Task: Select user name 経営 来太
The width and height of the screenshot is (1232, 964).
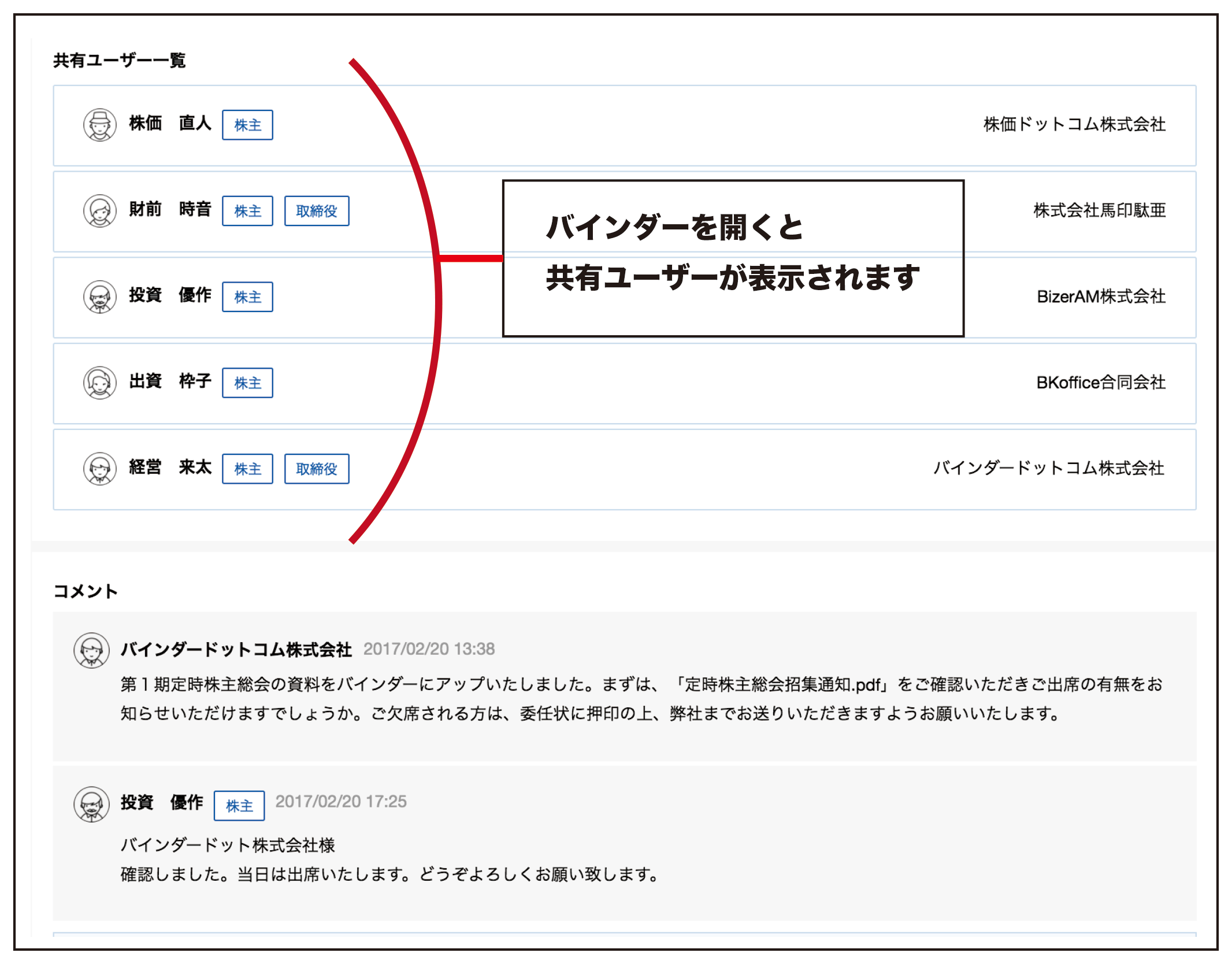Action: [170, 467]
